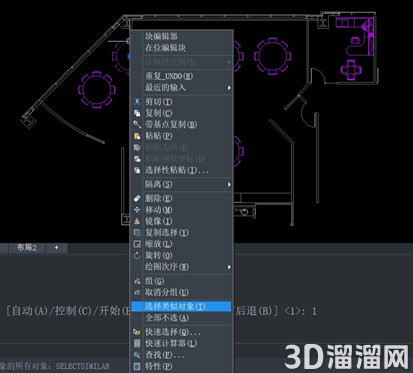Image resolution: width=413 pixels, height=373 pixels.
Task: Click 选择性粘贴(I)... text in the menu
Action: (177, 170)
